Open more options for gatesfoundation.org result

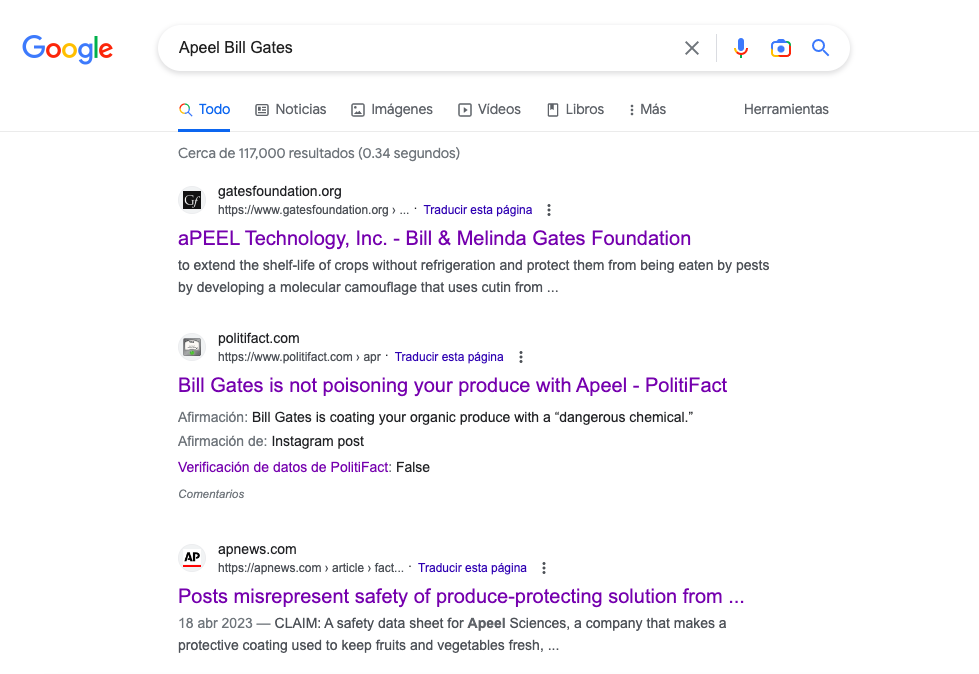(x=549, y=210)
